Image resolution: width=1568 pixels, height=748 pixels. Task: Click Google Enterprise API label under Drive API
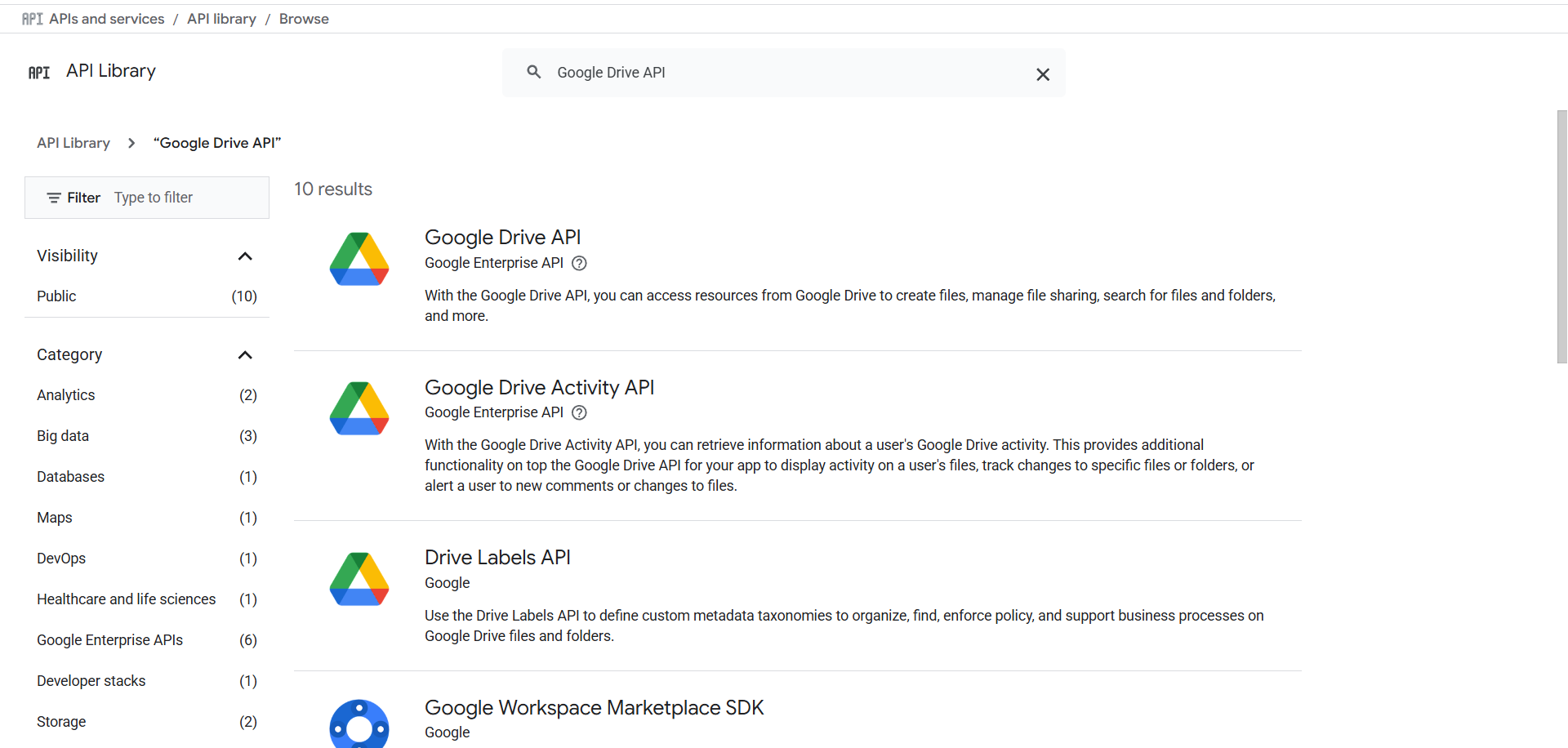click(494, 263)
